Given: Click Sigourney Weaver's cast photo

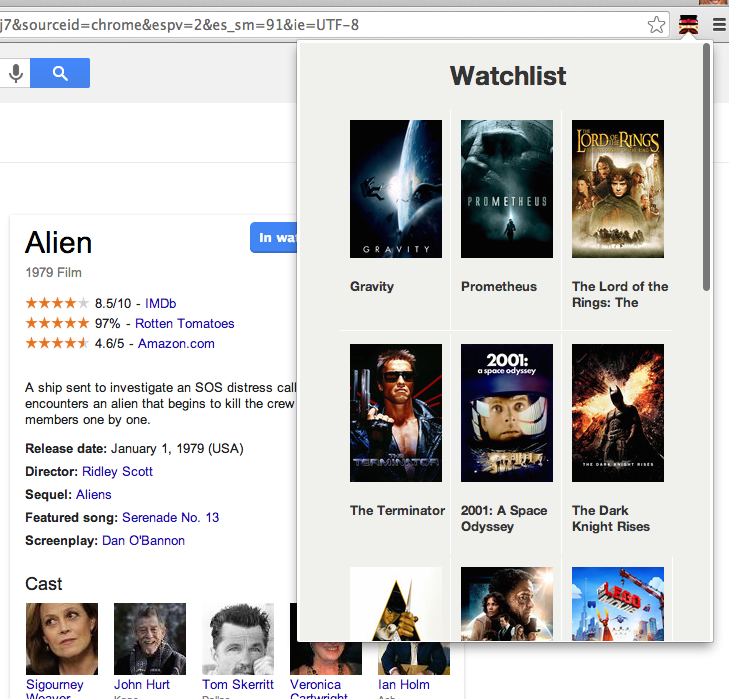Looking at the screenshot, I should point(62,639).
